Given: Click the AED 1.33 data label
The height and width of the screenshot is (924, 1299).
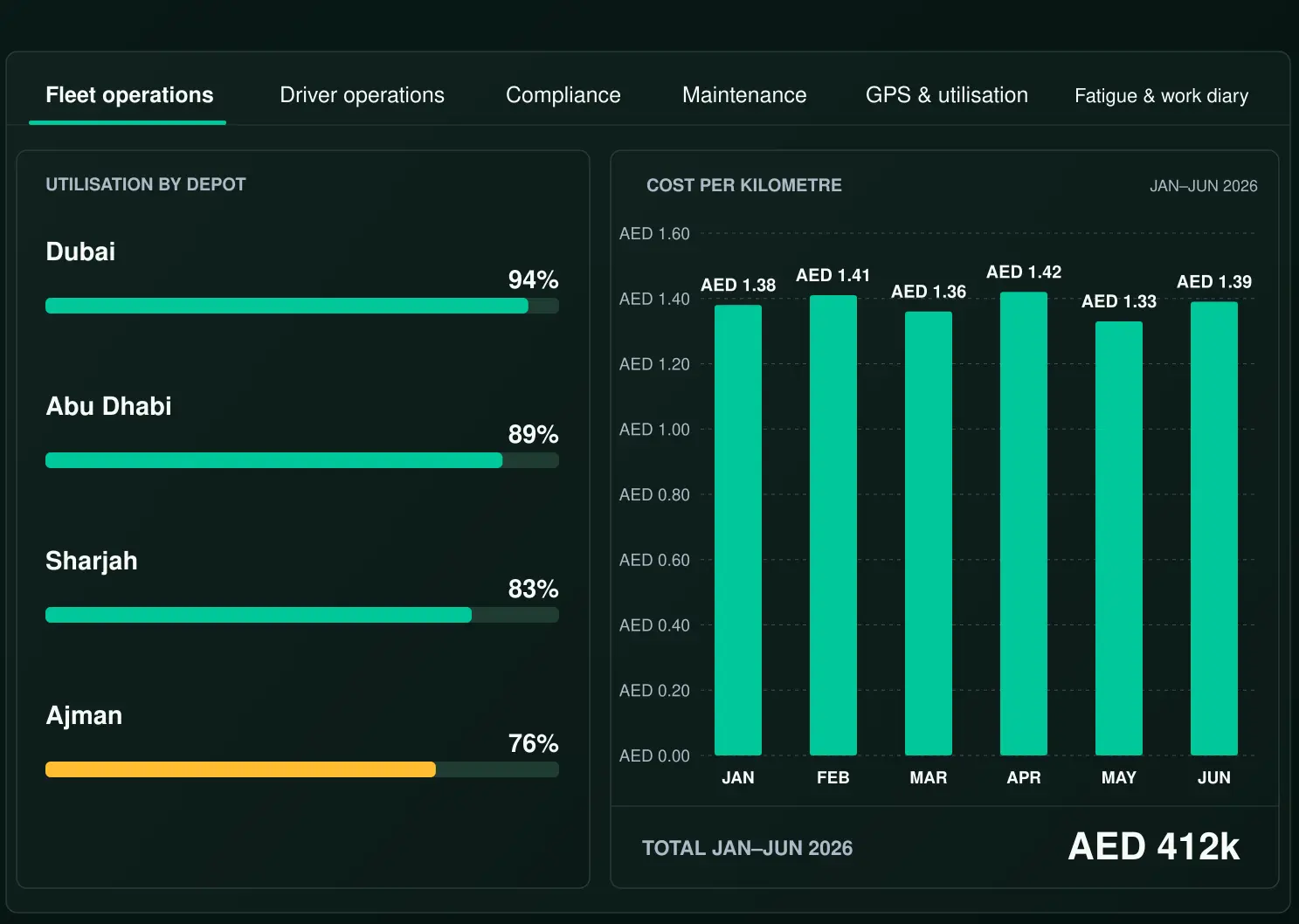Looking at the screenshot, I should 1119,301.
